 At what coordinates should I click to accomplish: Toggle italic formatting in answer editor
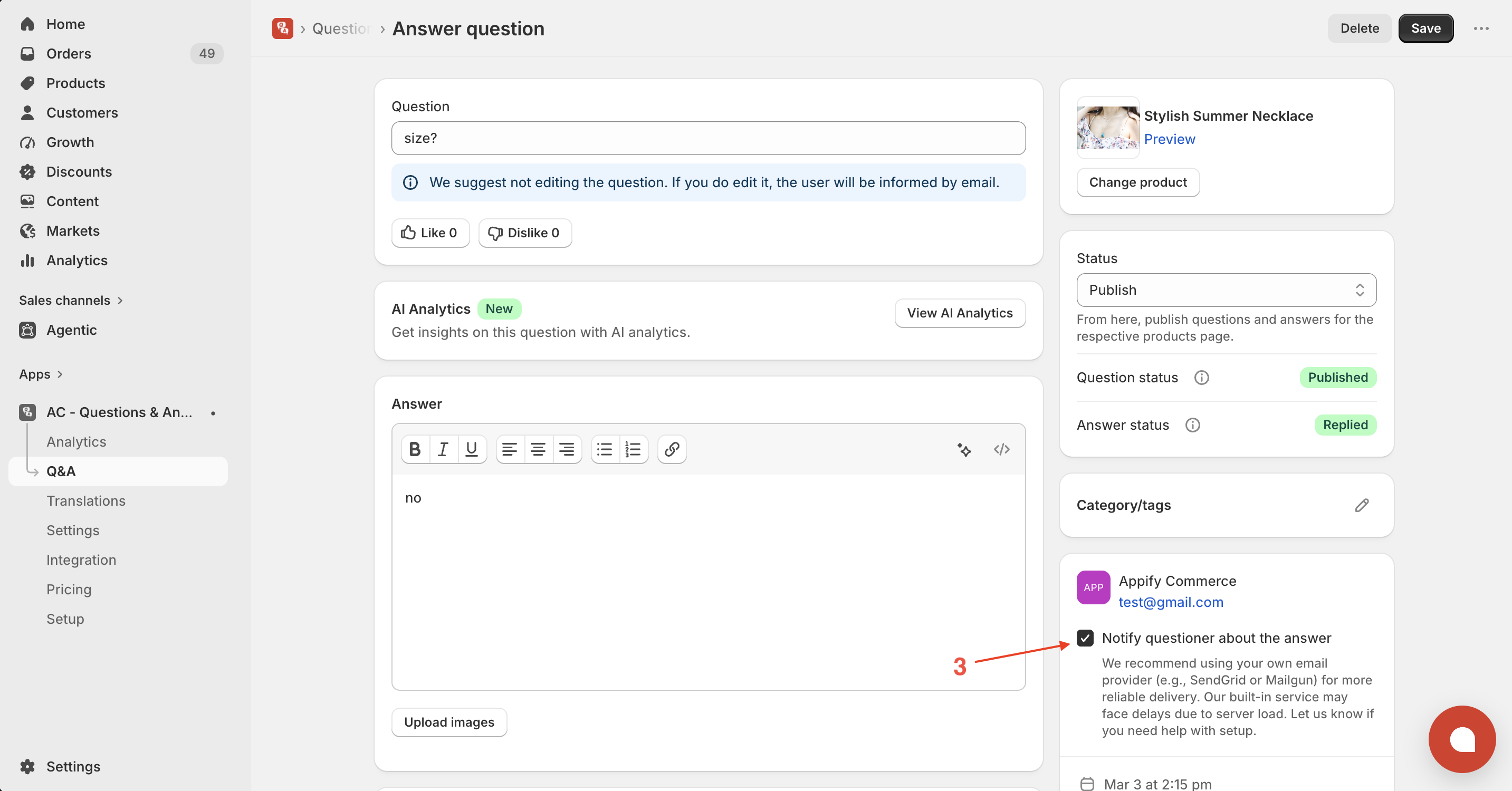pos(443,449)
